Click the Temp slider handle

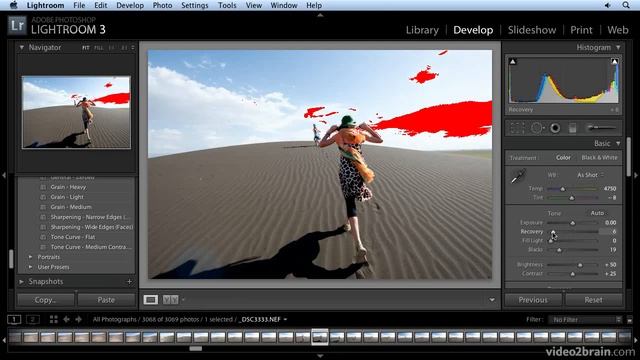point(562,189)
